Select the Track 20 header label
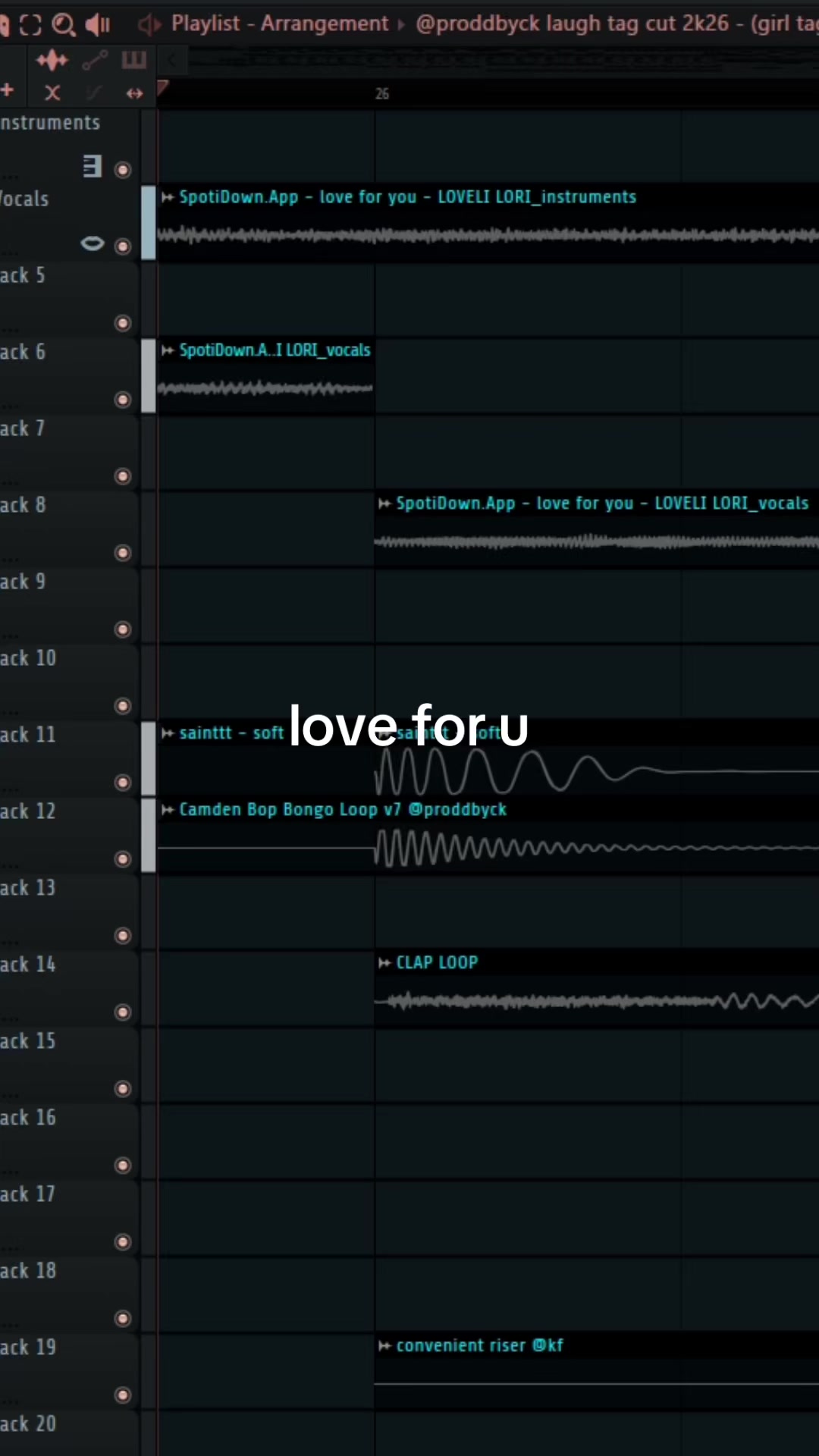The image size is (819, 1456). pyautogui.click(x=28, y=1425)
